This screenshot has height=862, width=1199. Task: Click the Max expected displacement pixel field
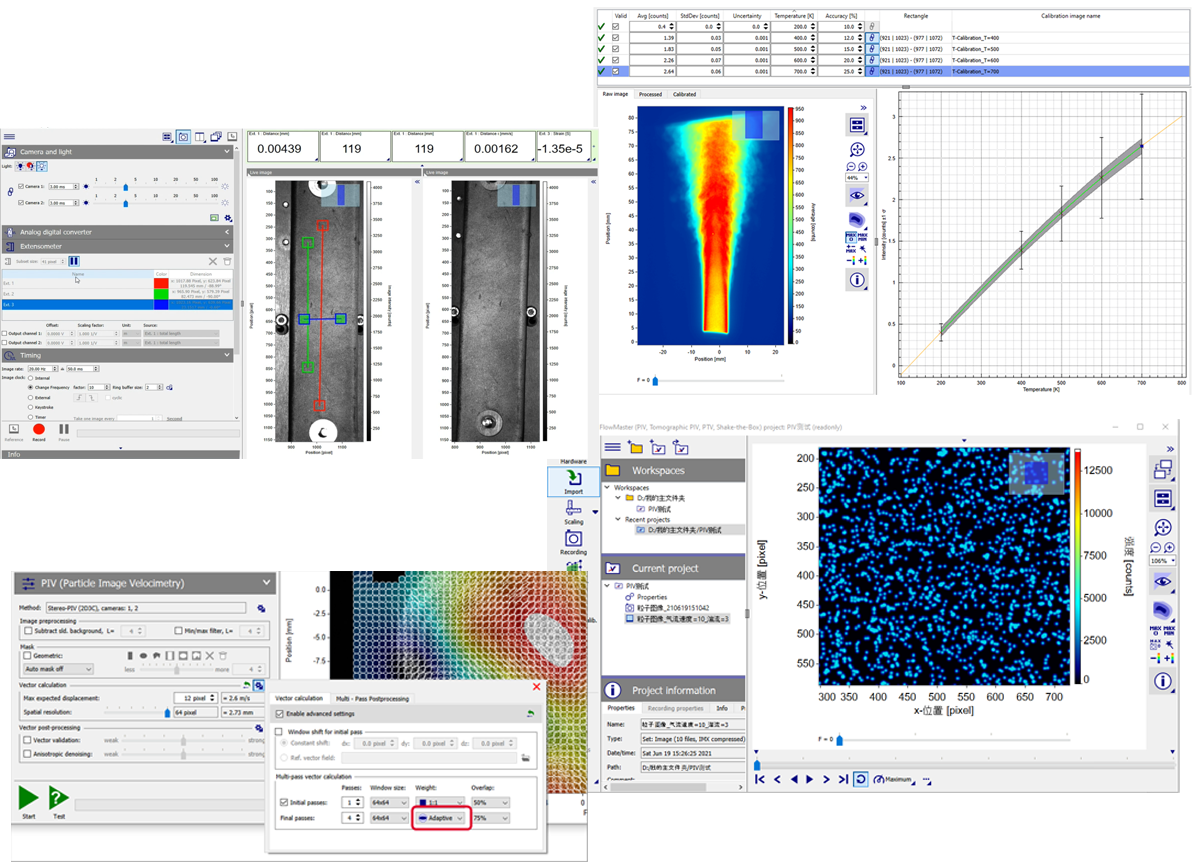click(191, 697)
